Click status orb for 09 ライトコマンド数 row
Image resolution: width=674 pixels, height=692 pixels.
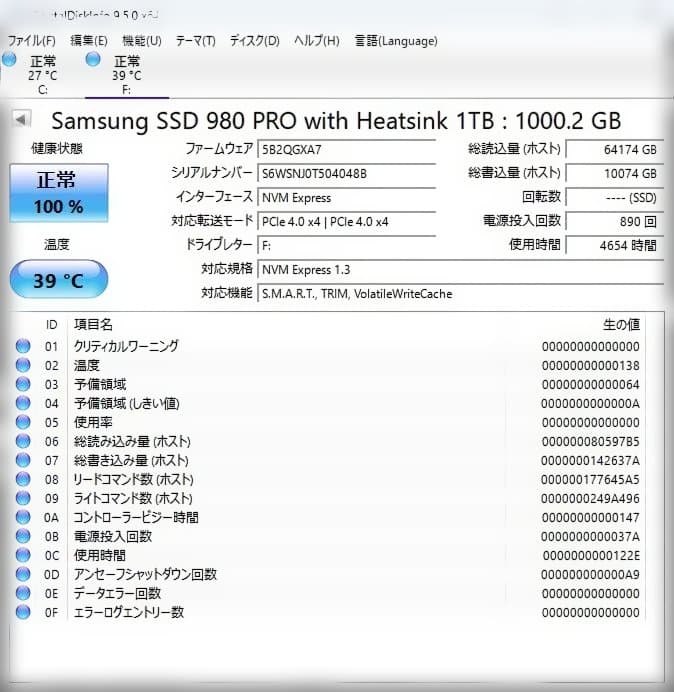[x=23, y=498]
